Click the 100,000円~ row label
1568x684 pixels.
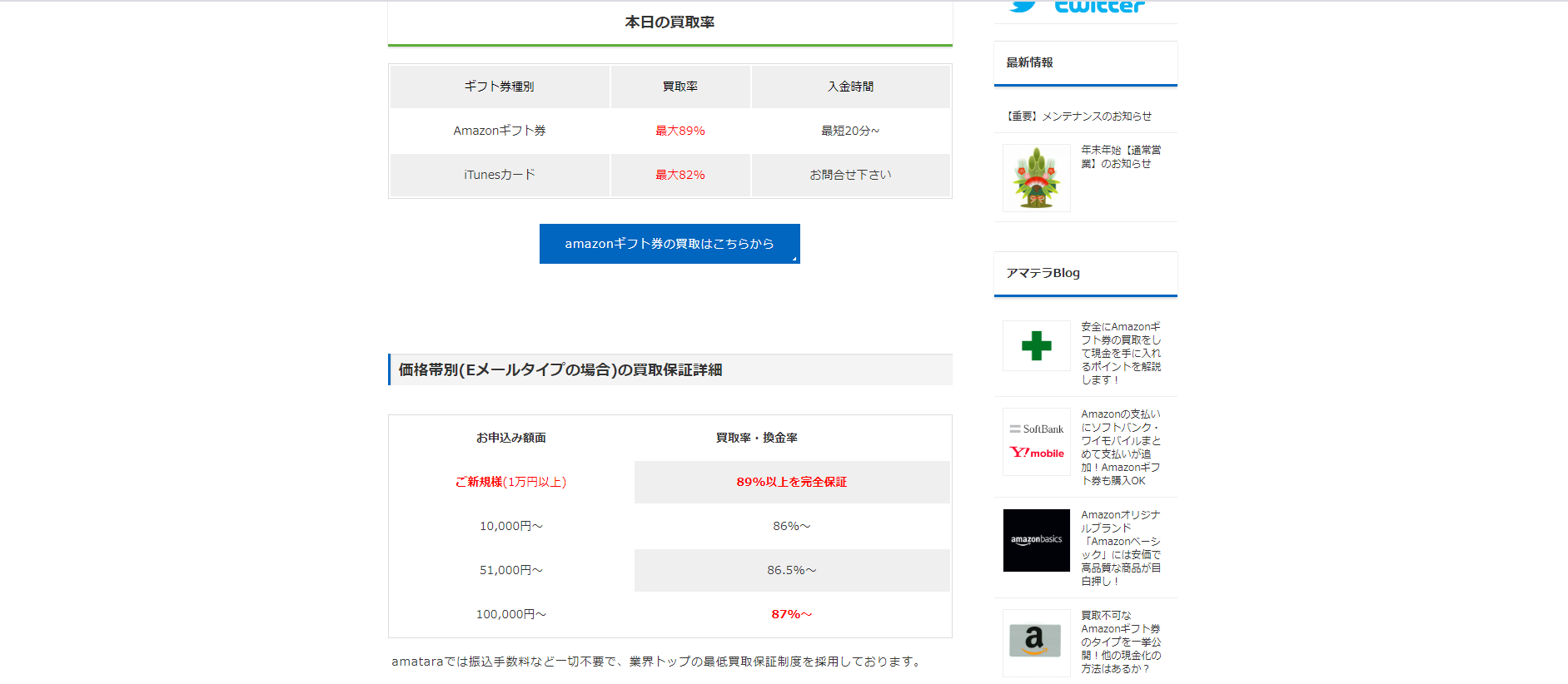pos(511,614)
